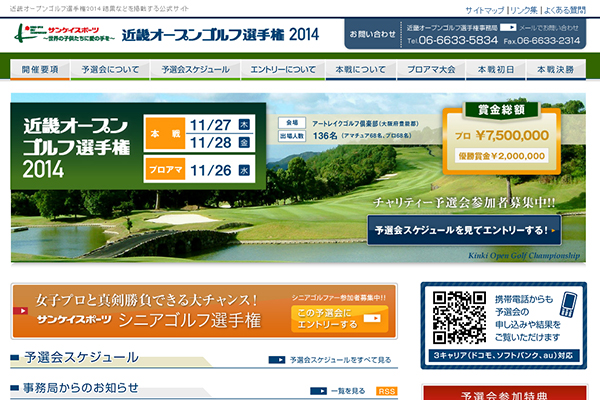This screenshot has height=400, width=600.
Task: Open the リンク集 link
Action: click(523, 10)
